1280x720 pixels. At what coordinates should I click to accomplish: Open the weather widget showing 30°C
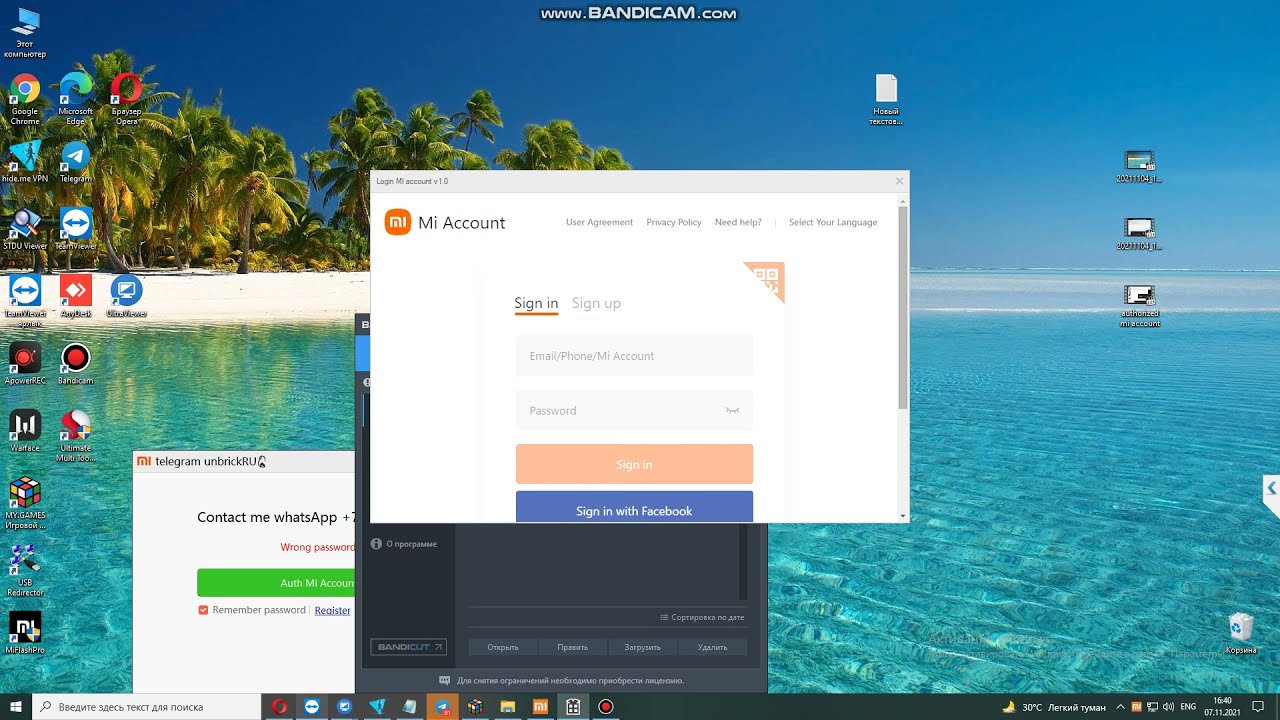coord(1054,706)
